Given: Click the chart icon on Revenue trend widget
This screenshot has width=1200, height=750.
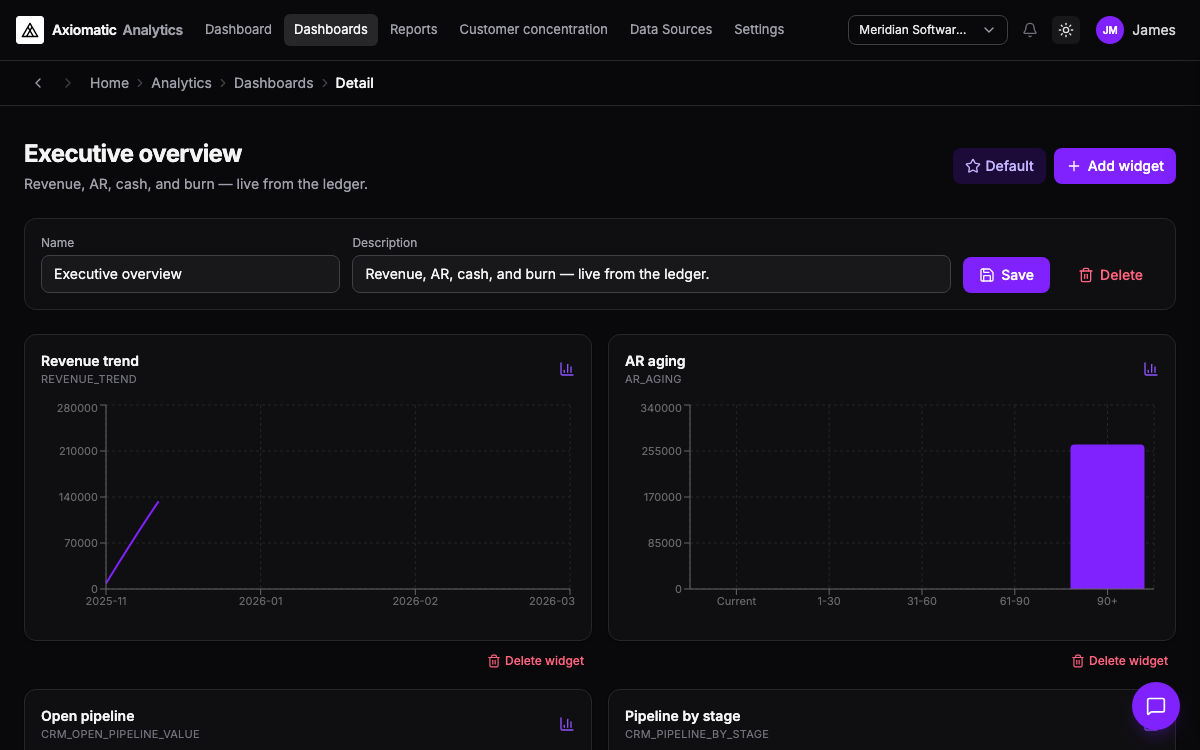Looking at the screenshot, I should point(567,369).
